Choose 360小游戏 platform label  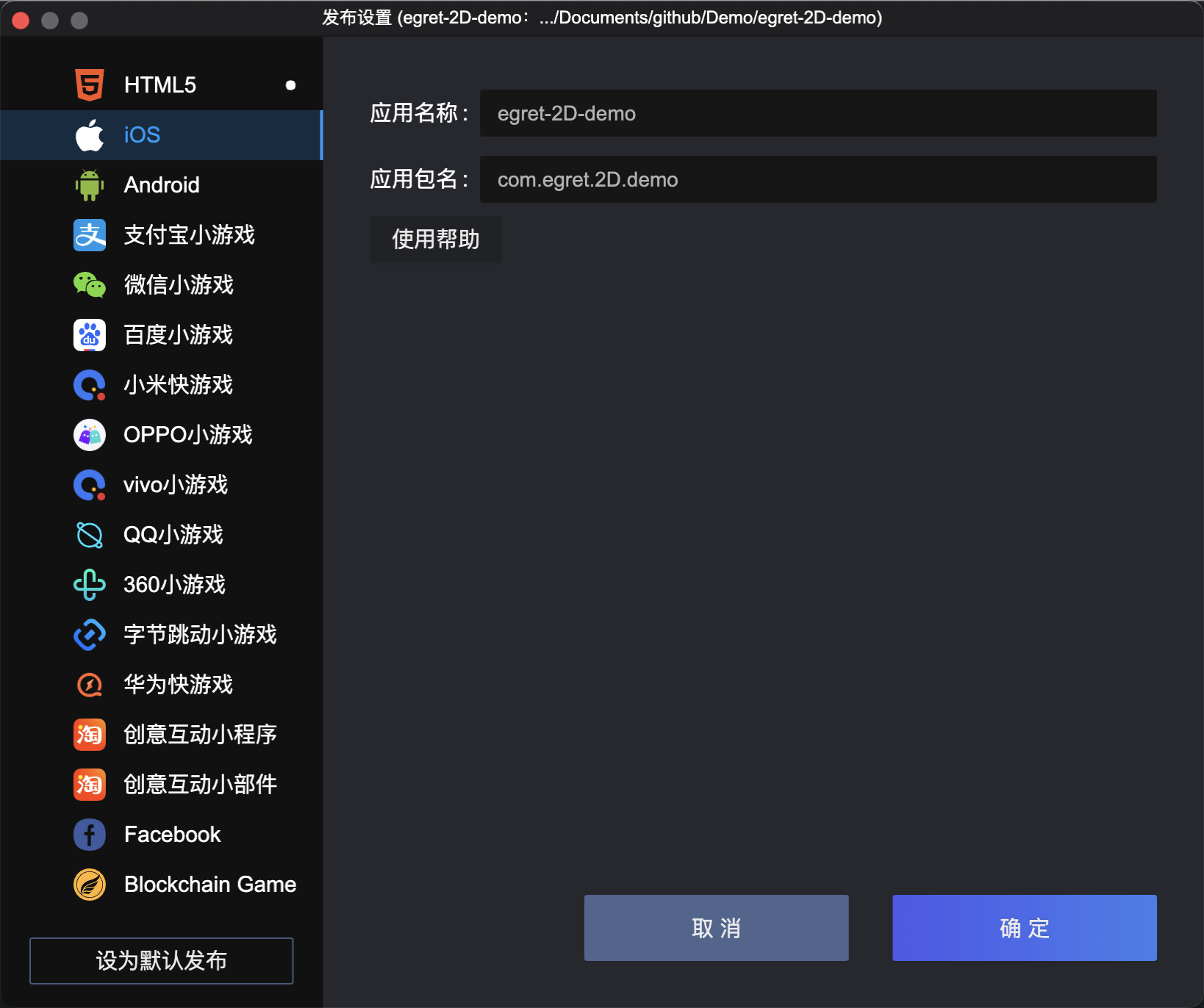[174, 585]
